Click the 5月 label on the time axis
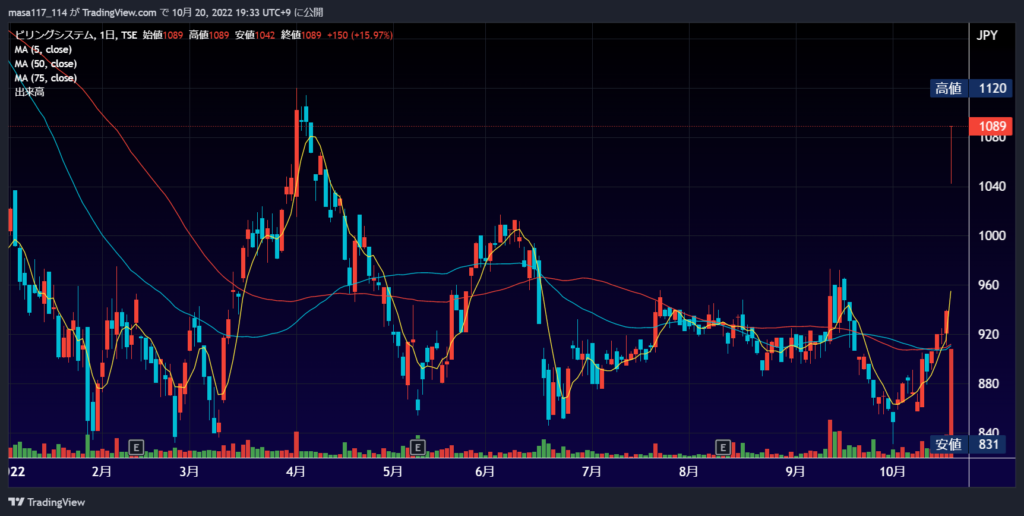1024x516 pixels. 392,472
